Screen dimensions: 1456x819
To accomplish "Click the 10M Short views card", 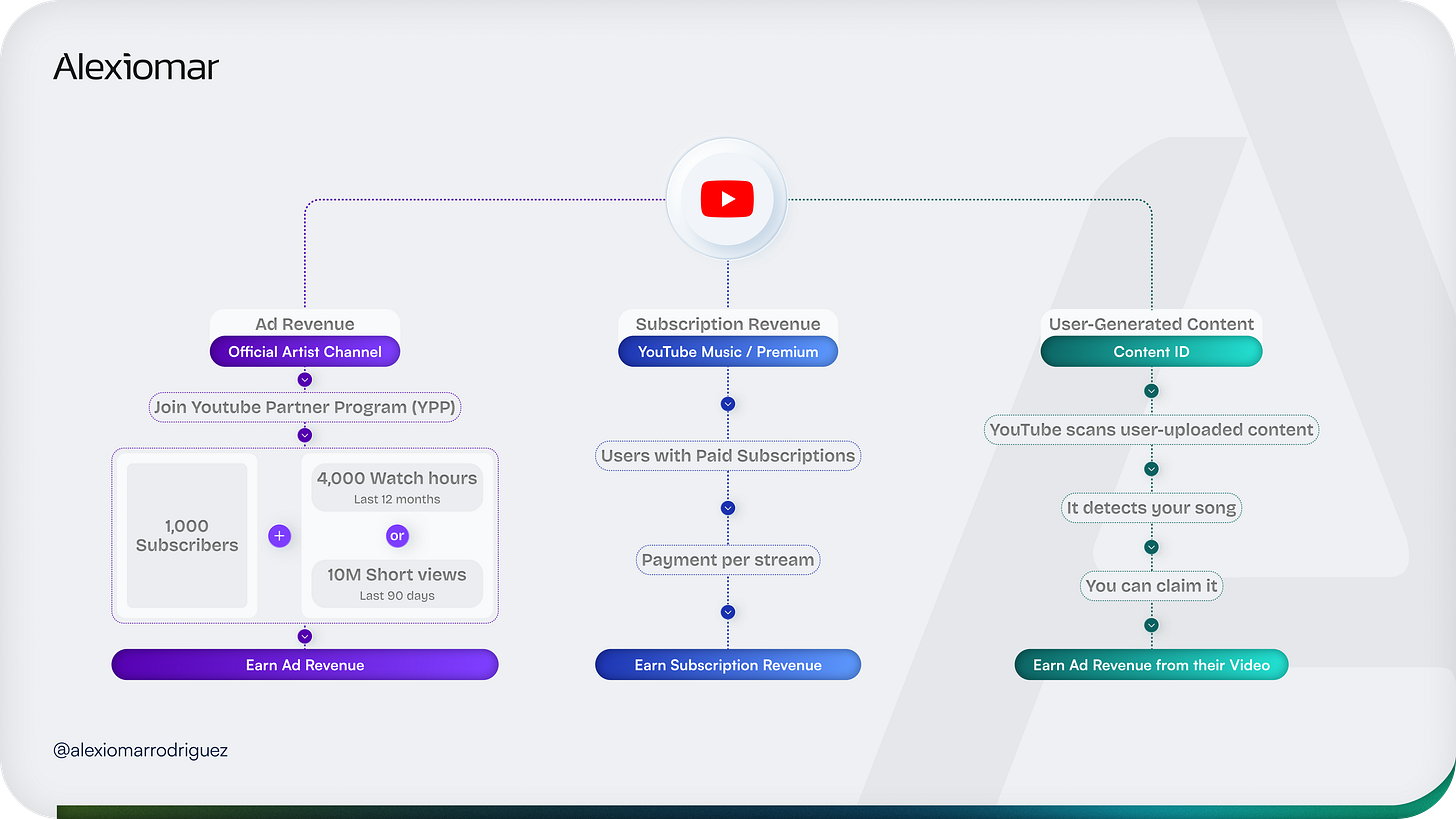I will coord(397,583).
